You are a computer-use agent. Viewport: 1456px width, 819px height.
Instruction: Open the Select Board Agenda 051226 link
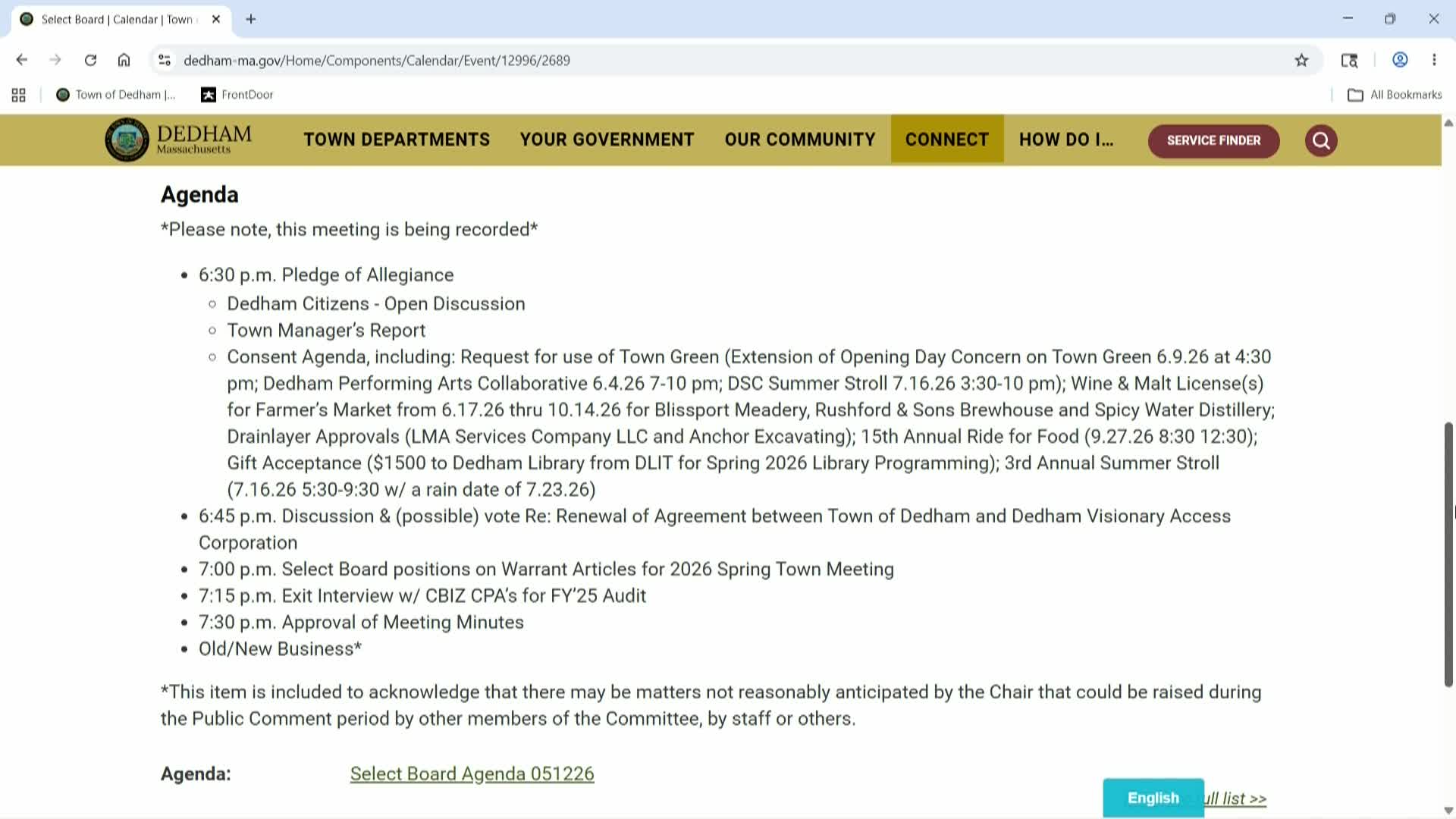point(472,773)
